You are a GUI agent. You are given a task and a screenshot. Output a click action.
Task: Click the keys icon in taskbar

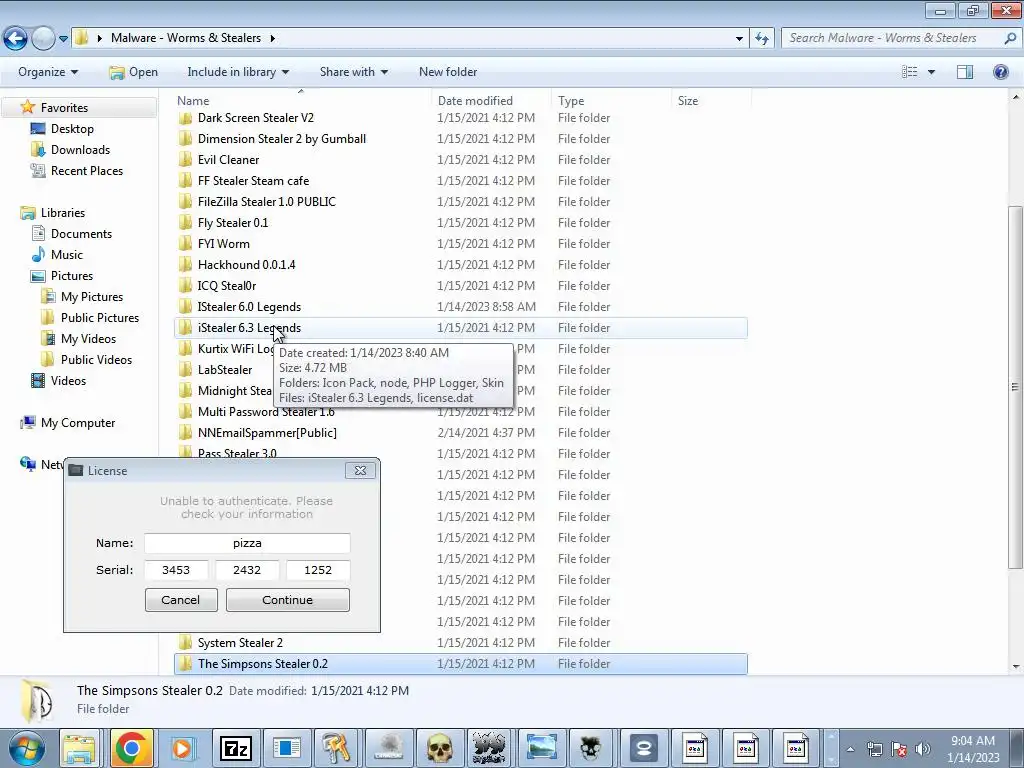click(x=337, y=748)
